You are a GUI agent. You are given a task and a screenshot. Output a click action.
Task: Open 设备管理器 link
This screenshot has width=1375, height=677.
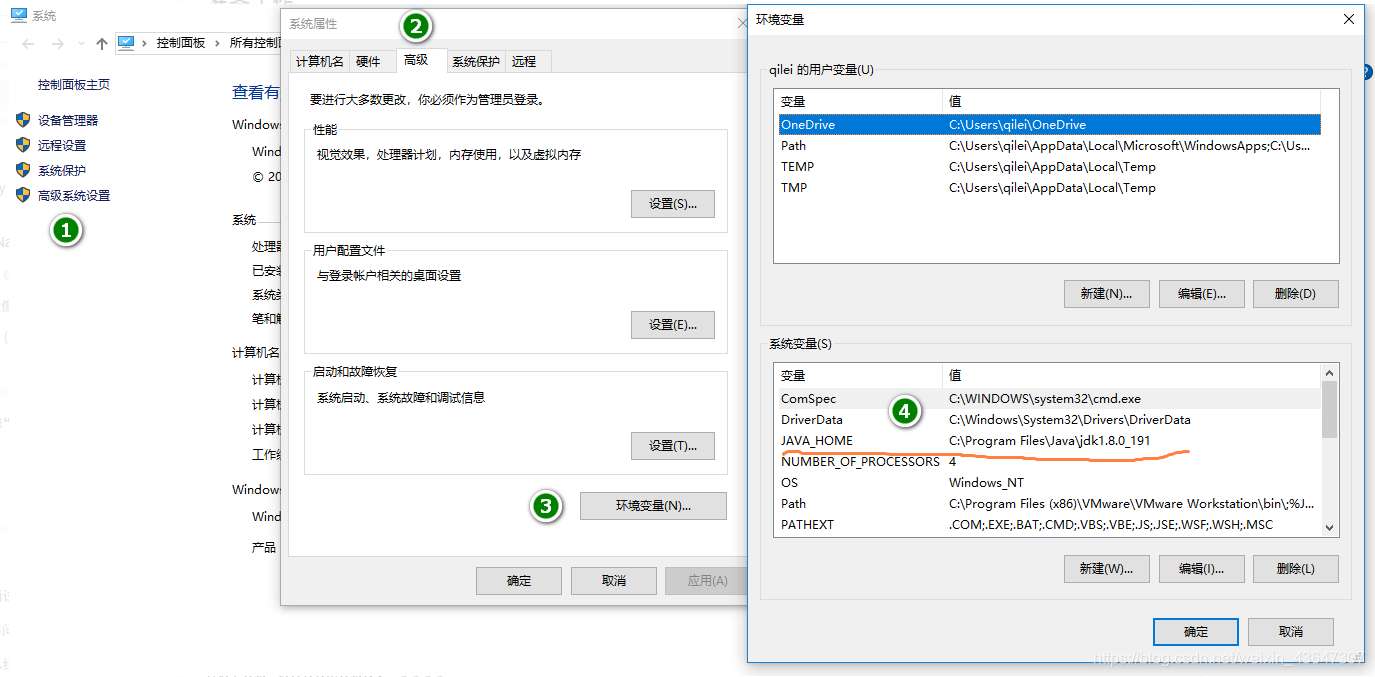[68, 120]
